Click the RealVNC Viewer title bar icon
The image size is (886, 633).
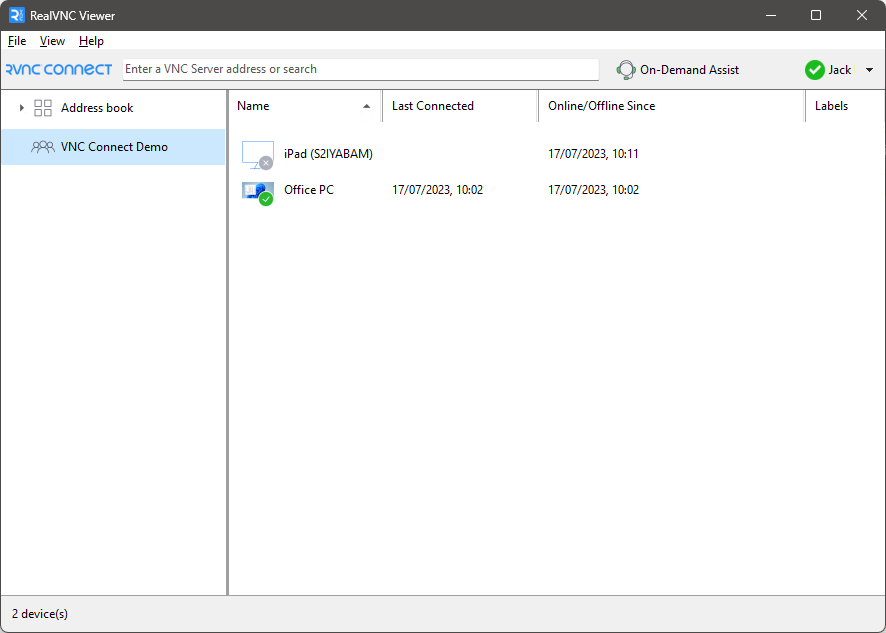point(17,15)
